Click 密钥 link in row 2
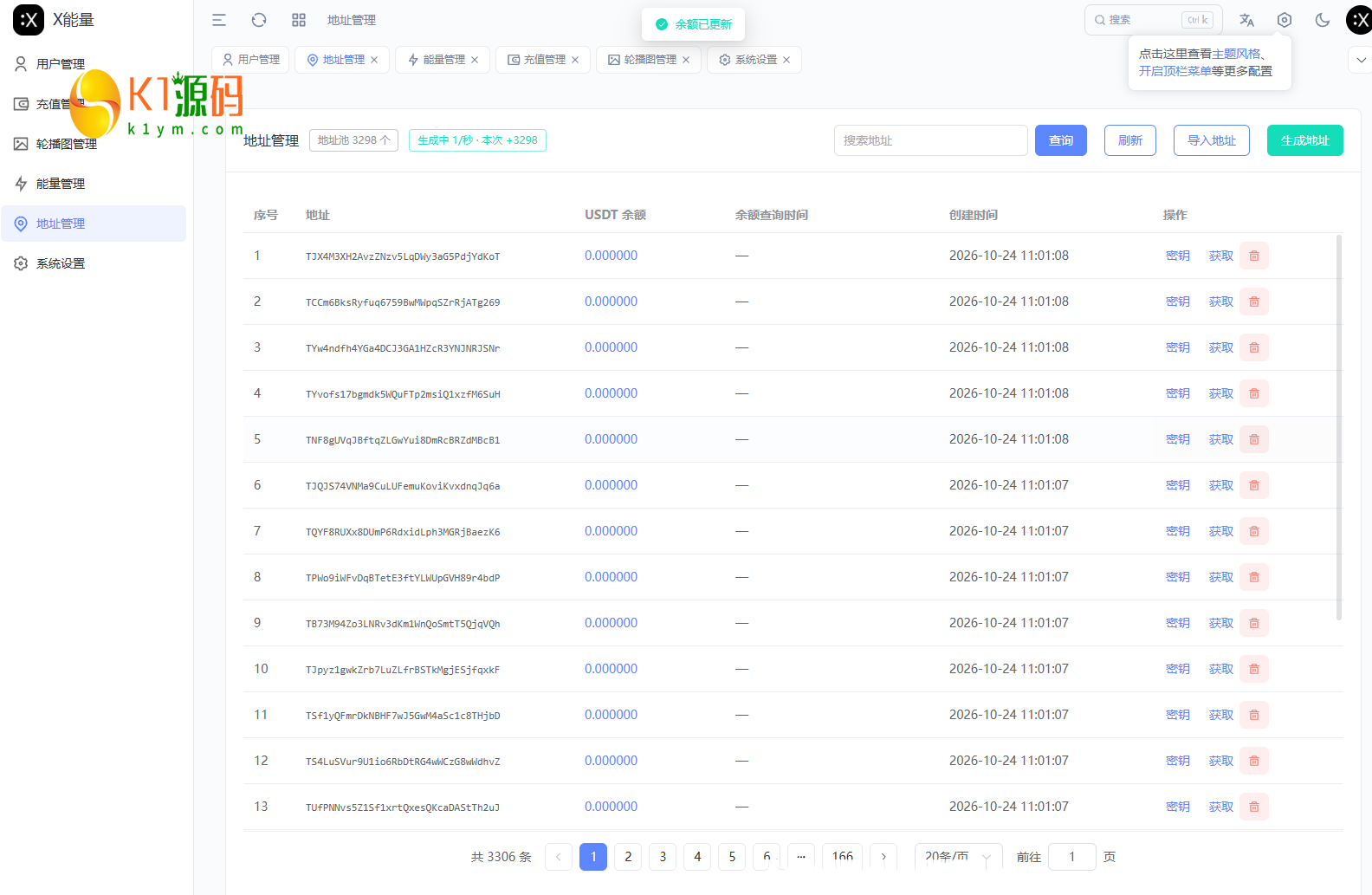 tap(1178, 302)
